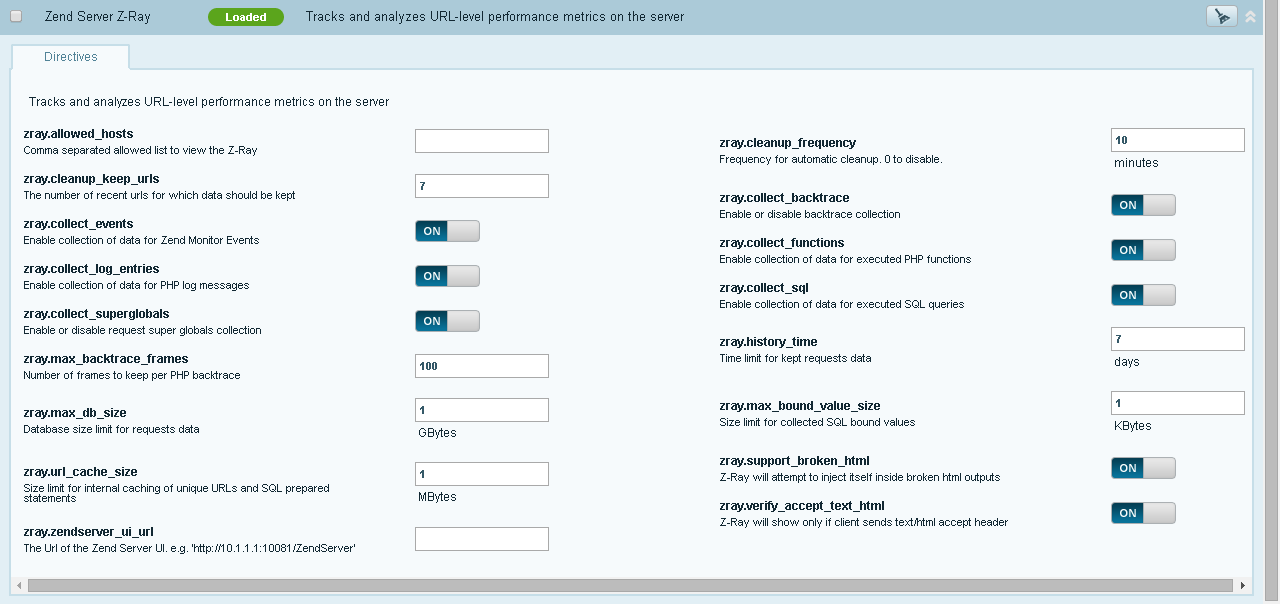
Task: Select the zray.max_backtrace_frames input box
Action: pos(481,366)
